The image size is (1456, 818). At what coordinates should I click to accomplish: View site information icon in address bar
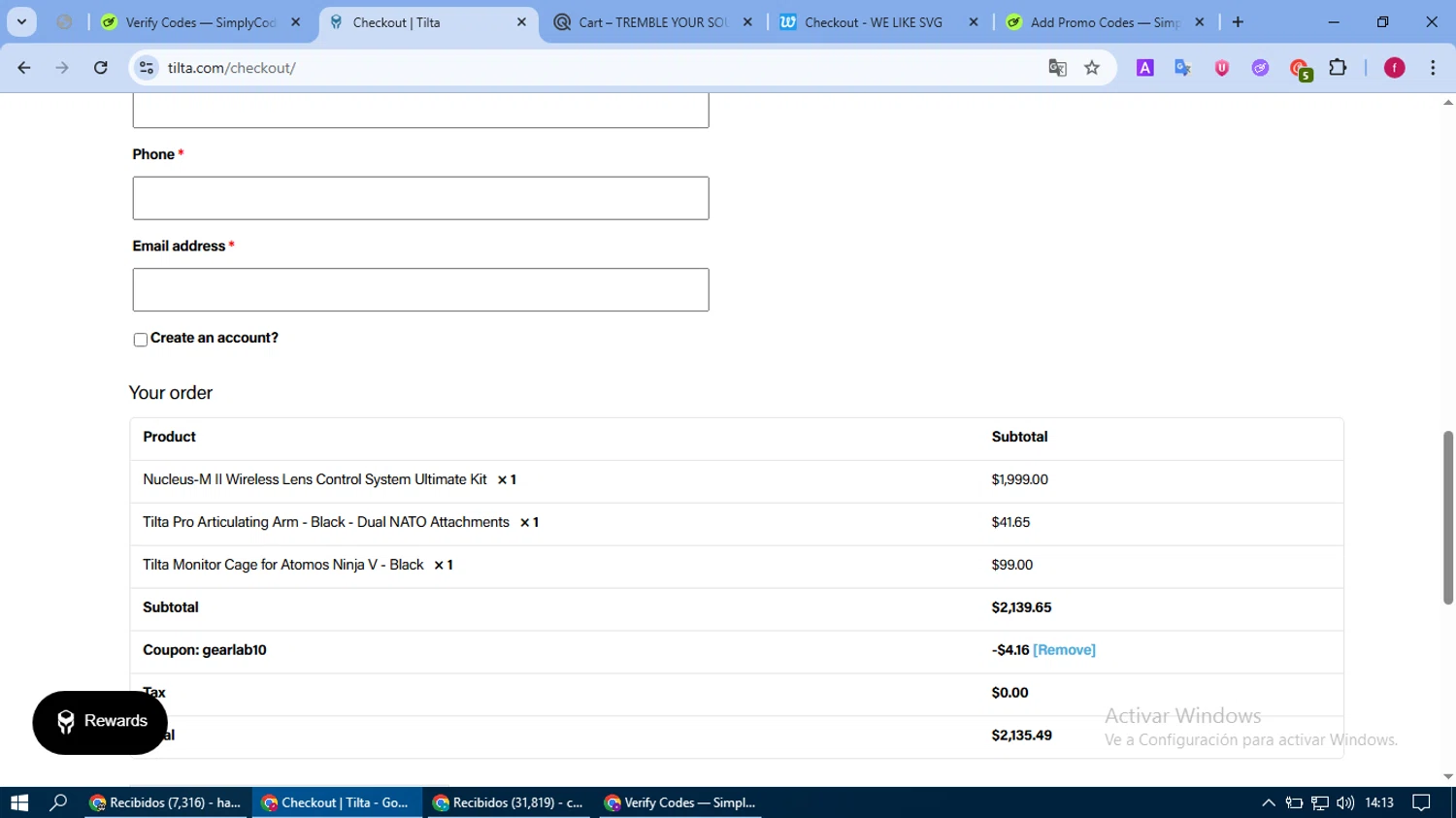tap(147, 67)
